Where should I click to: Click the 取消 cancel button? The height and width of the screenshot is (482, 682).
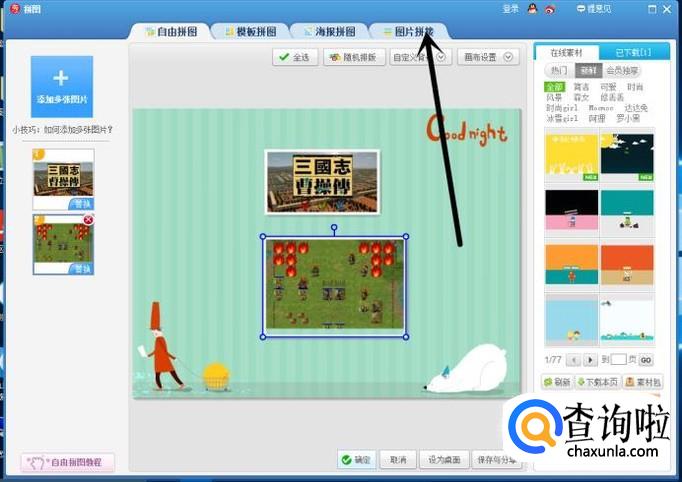[398, 459]
